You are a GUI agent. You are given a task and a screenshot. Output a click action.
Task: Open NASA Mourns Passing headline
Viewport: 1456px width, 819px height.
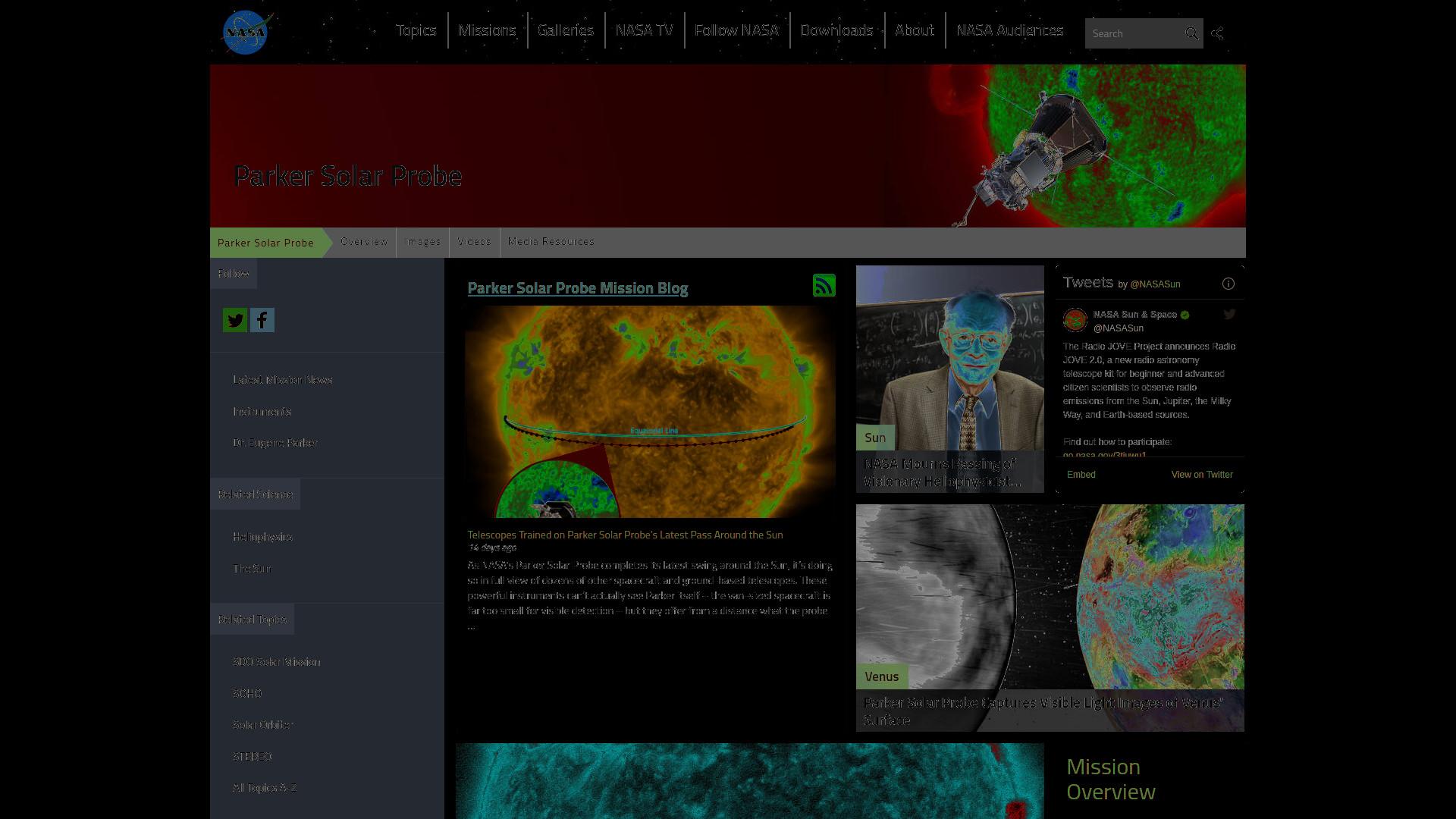942,472
